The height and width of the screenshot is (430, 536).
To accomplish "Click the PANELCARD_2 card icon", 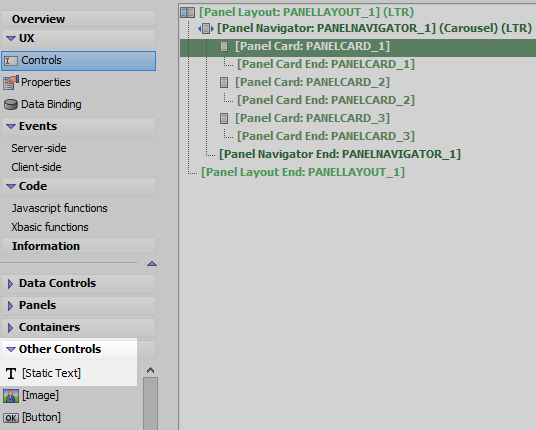I will click(224, 82).
